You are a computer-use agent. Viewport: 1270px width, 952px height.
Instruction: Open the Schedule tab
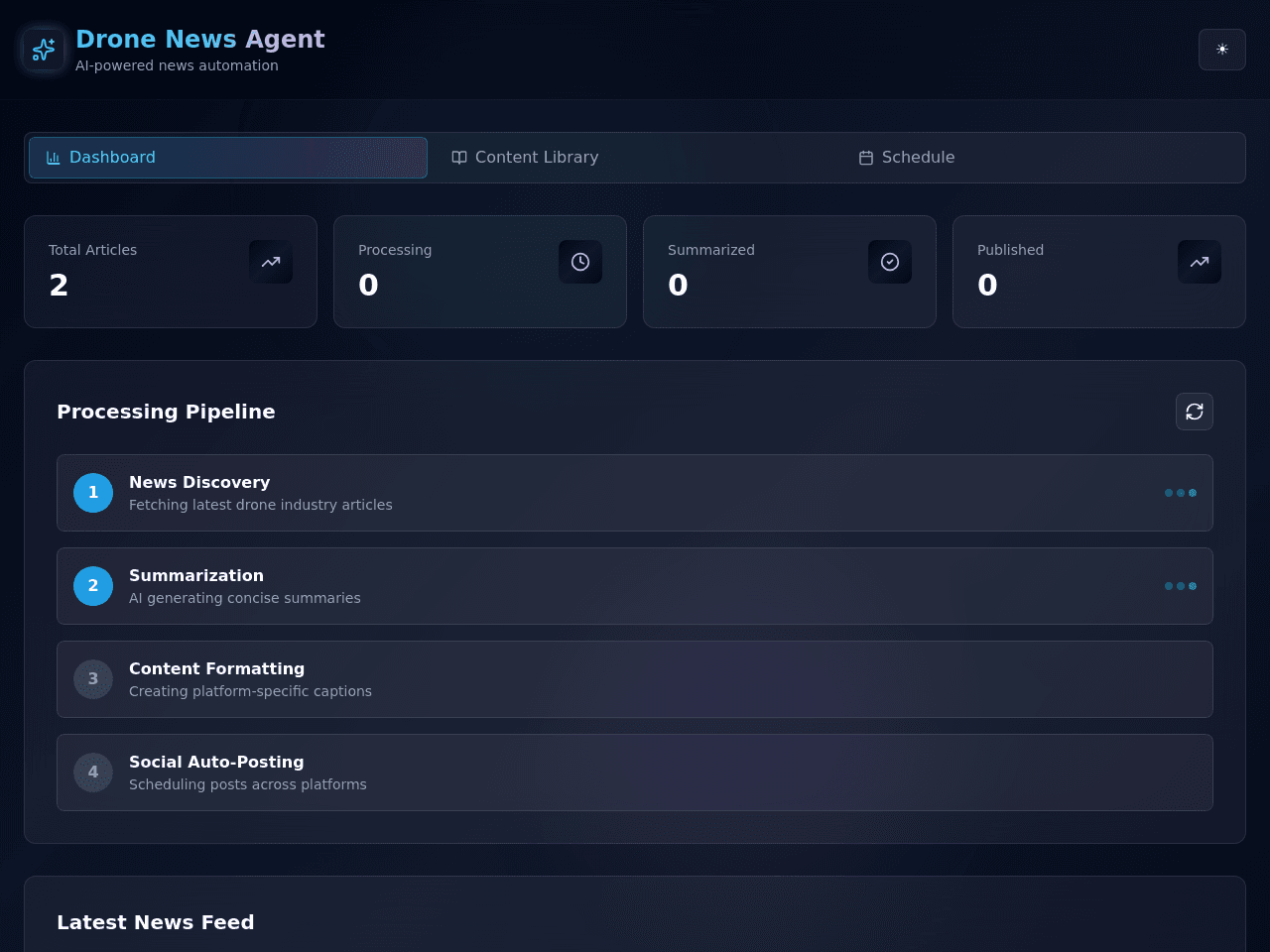(x=1042, y=158)
